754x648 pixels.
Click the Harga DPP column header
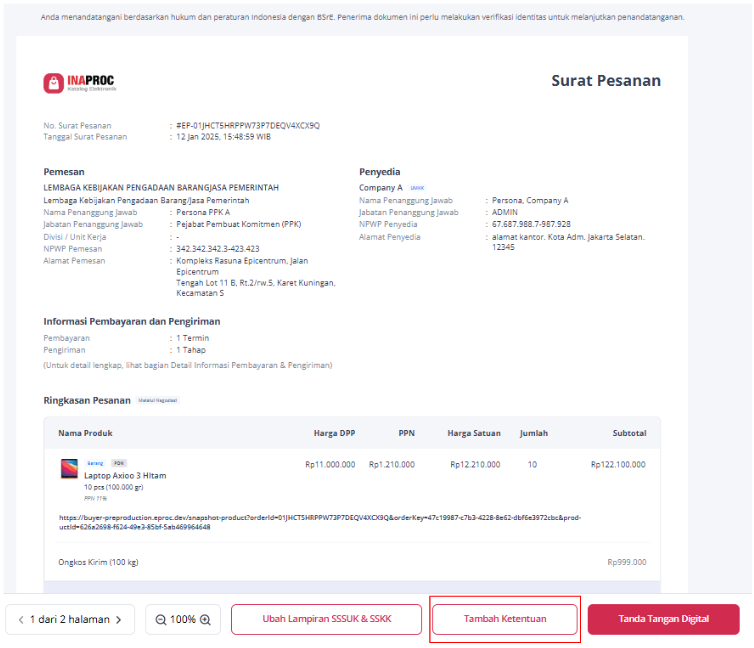(334, 434)
